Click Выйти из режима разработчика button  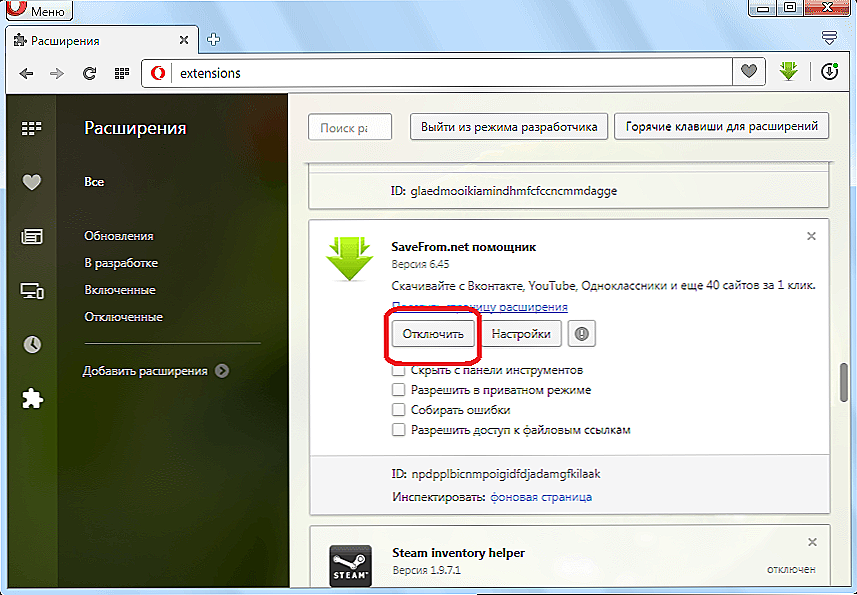(509, 127)
